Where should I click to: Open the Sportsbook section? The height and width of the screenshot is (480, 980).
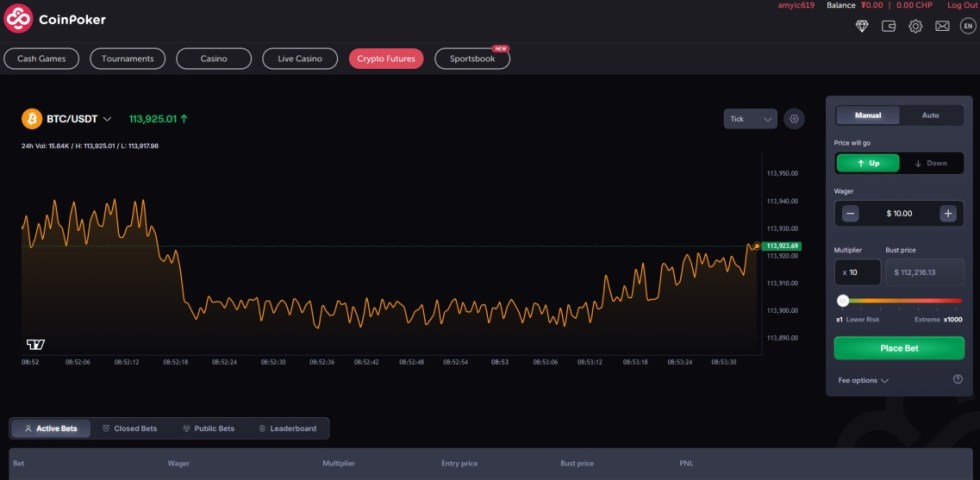click(472, 59)
